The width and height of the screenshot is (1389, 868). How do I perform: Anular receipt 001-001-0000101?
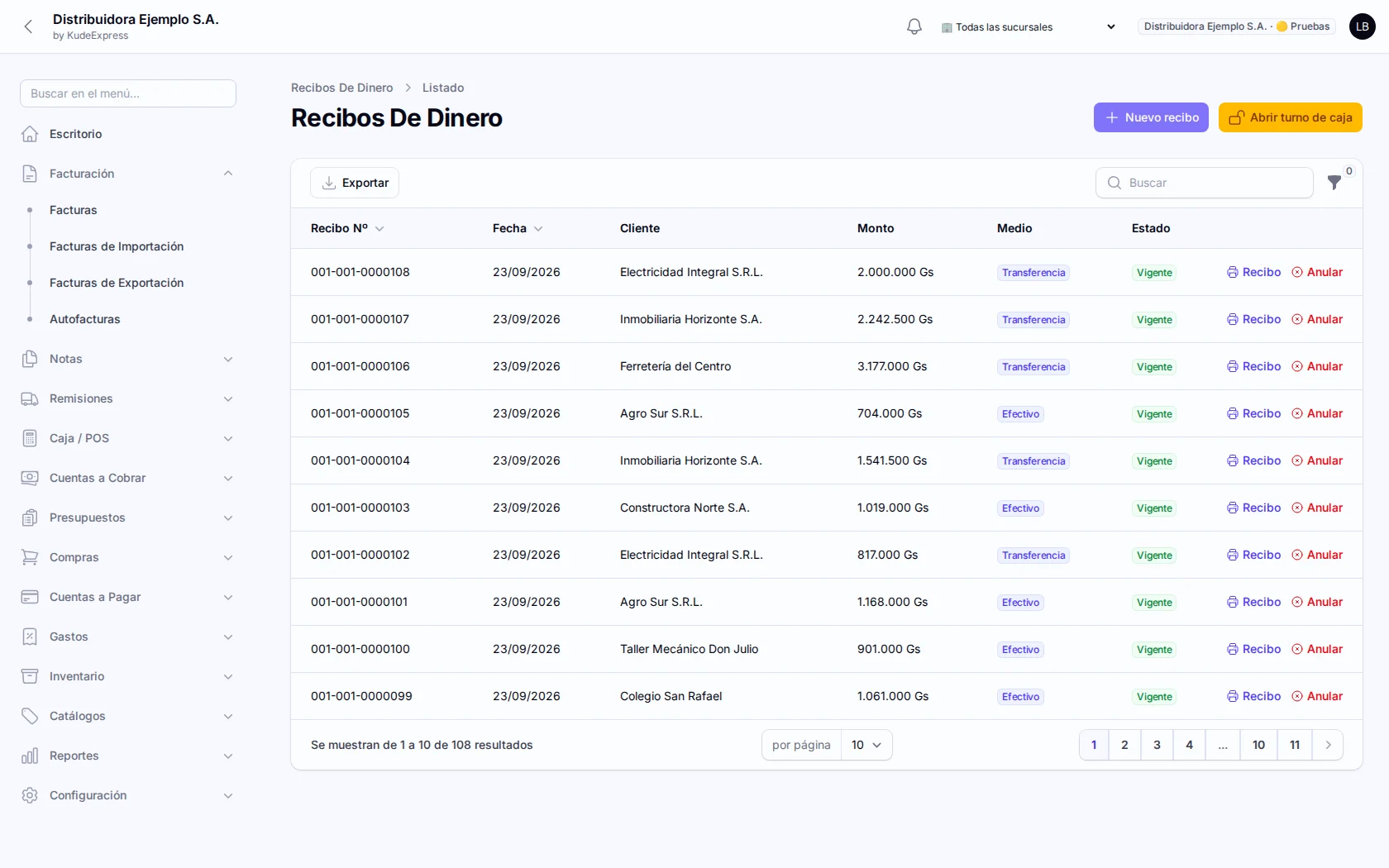[1317, 602]
